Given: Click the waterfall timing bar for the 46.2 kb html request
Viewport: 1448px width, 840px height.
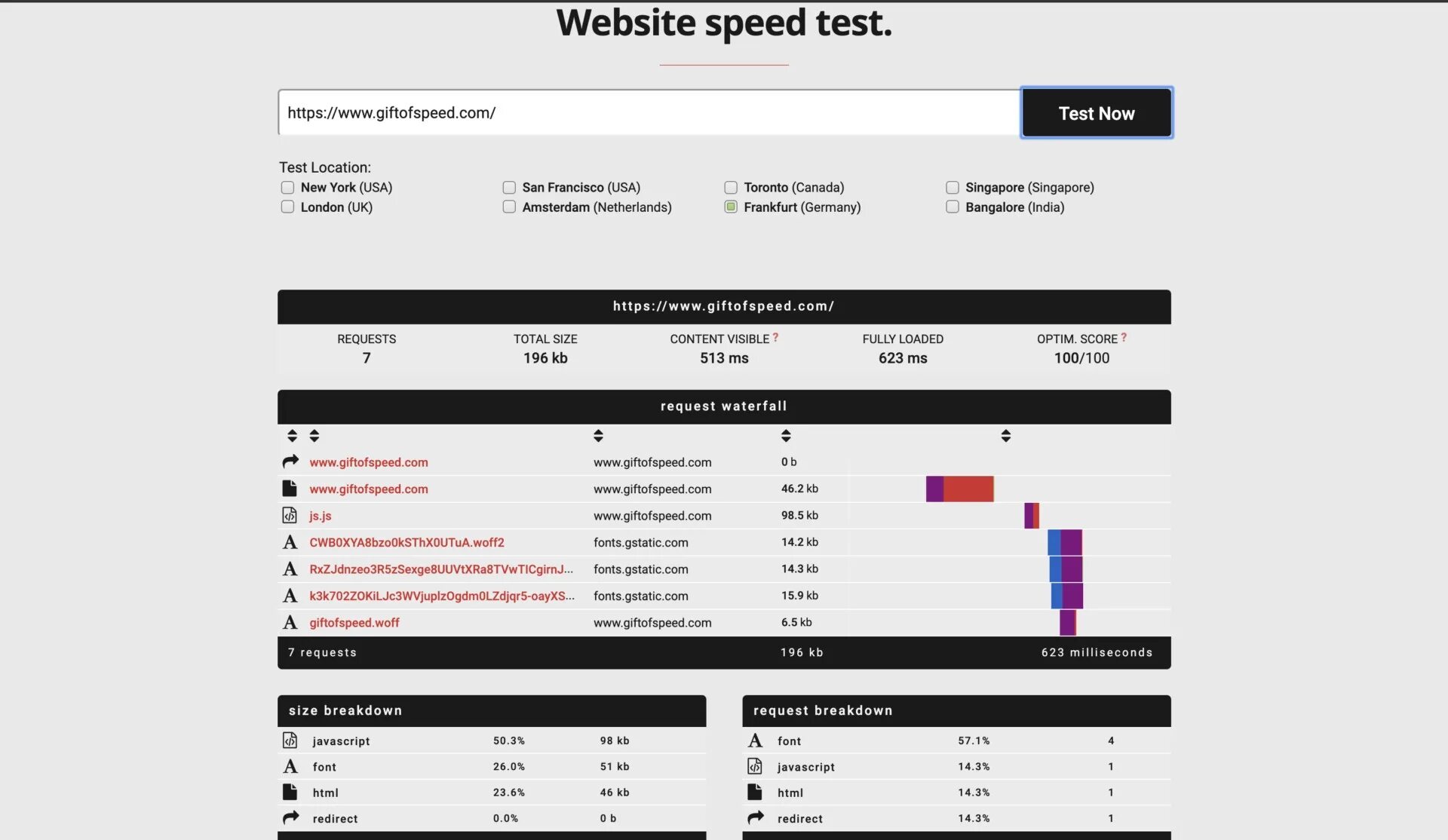Looking at the screenshot, I should click(x=960, y=489).
